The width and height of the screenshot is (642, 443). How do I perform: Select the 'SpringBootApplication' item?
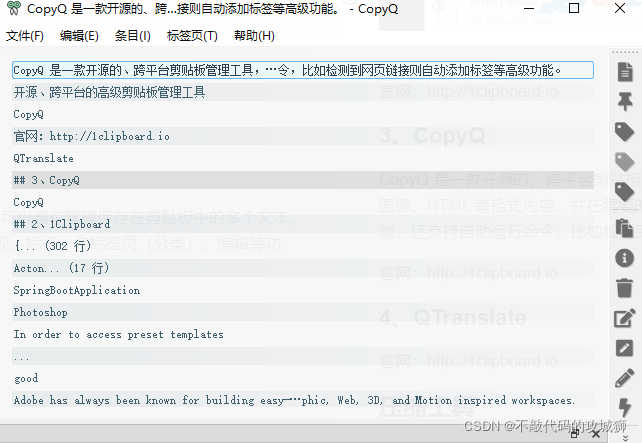pyautogui.click(x=303, y=290)
